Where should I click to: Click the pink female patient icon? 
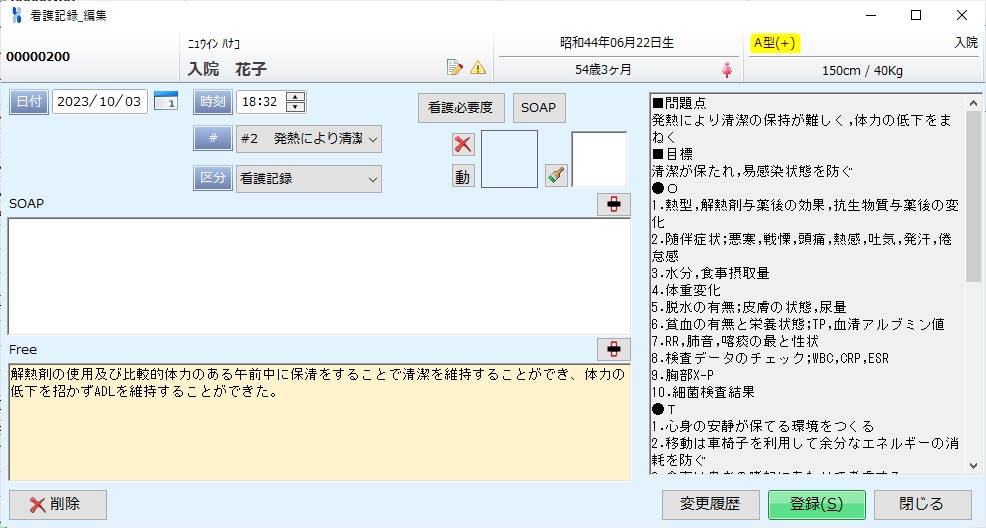click(727, 70)
